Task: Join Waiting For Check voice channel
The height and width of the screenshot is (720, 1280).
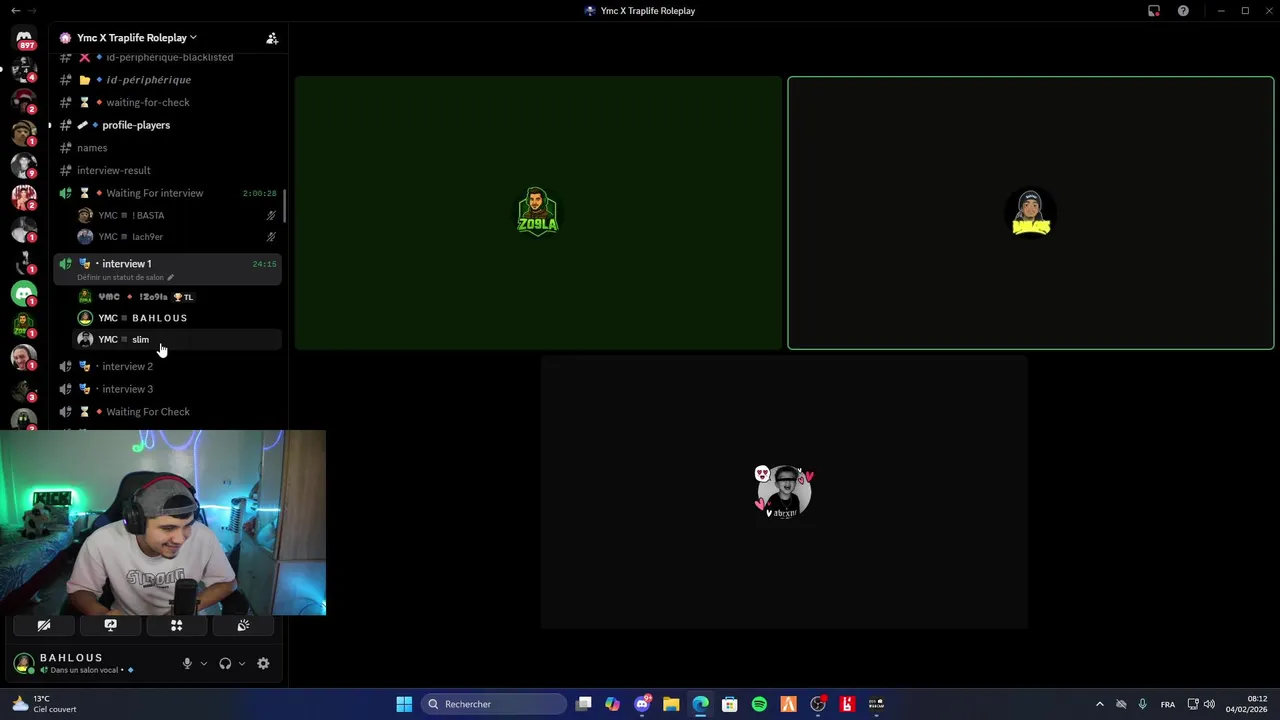Action: click(x=168, y=412)
